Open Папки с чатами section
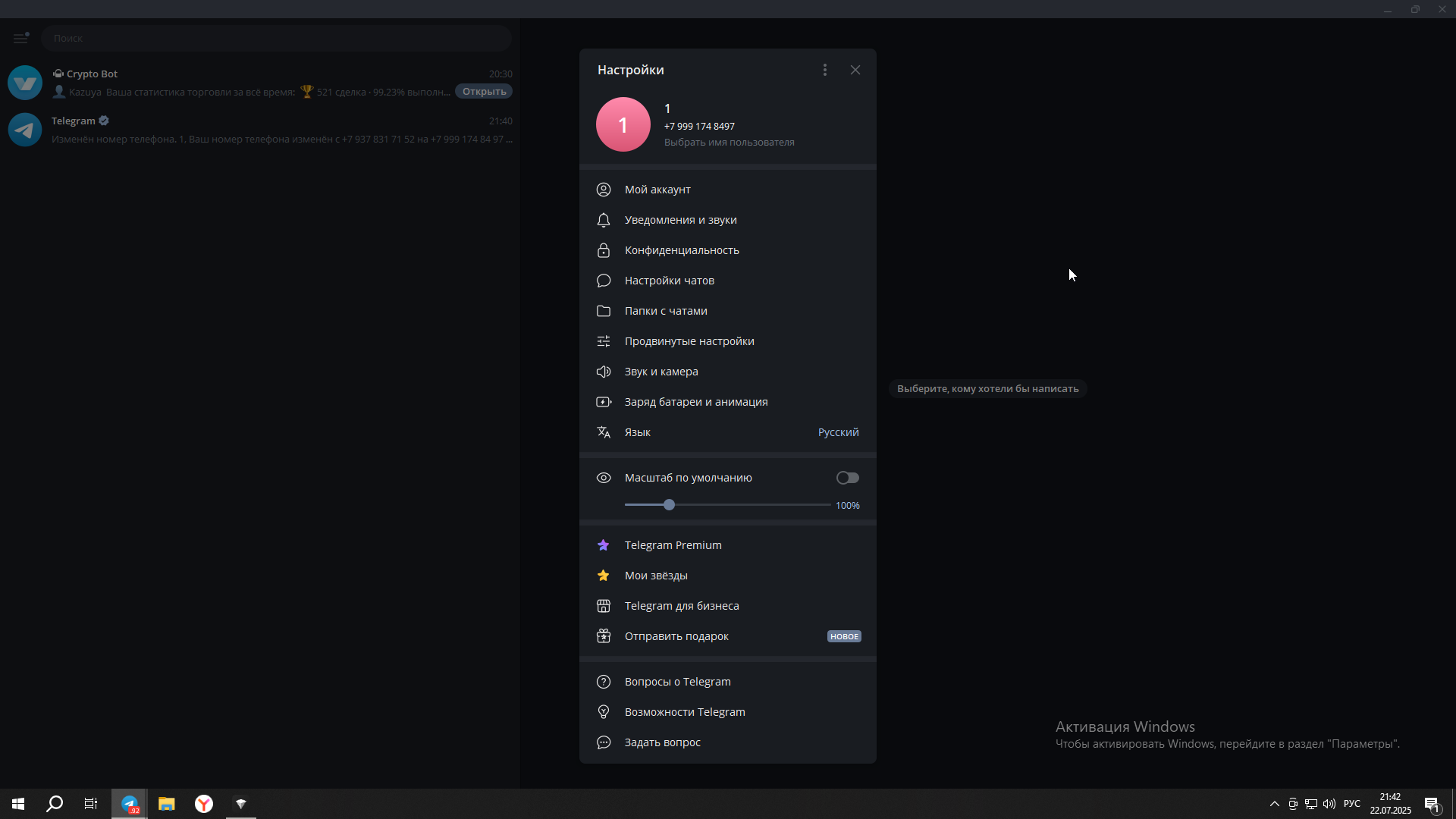The height and width of the screenshot is (819, 1456). [728, 311]
